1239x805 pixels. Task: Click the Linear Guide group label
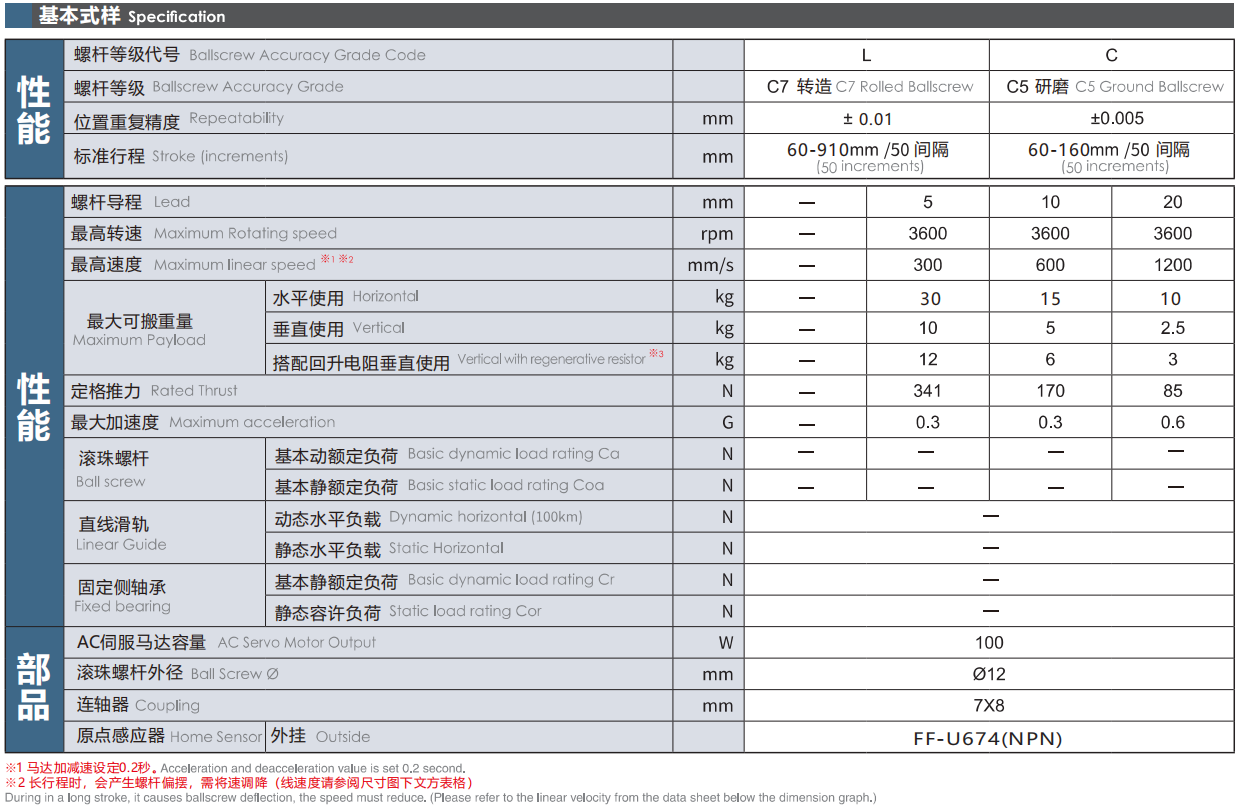click(x=121, y=534)
